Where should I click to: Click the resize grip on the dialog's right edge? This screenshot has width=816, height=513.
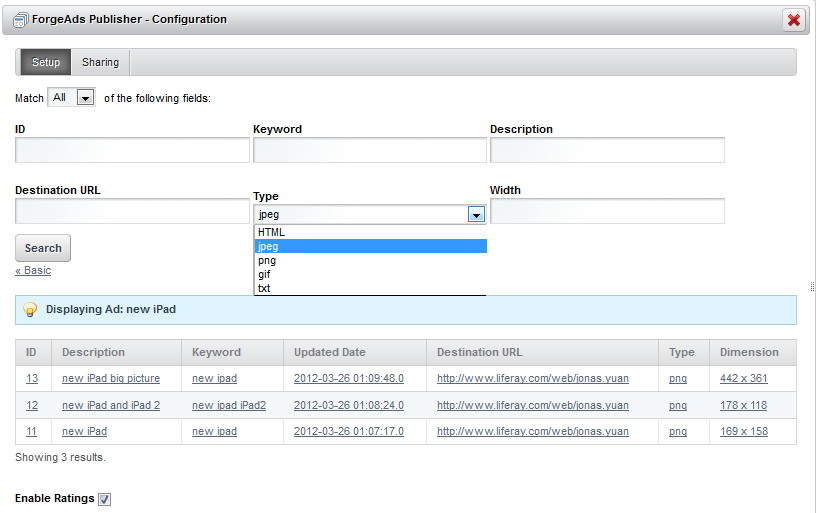812,287
